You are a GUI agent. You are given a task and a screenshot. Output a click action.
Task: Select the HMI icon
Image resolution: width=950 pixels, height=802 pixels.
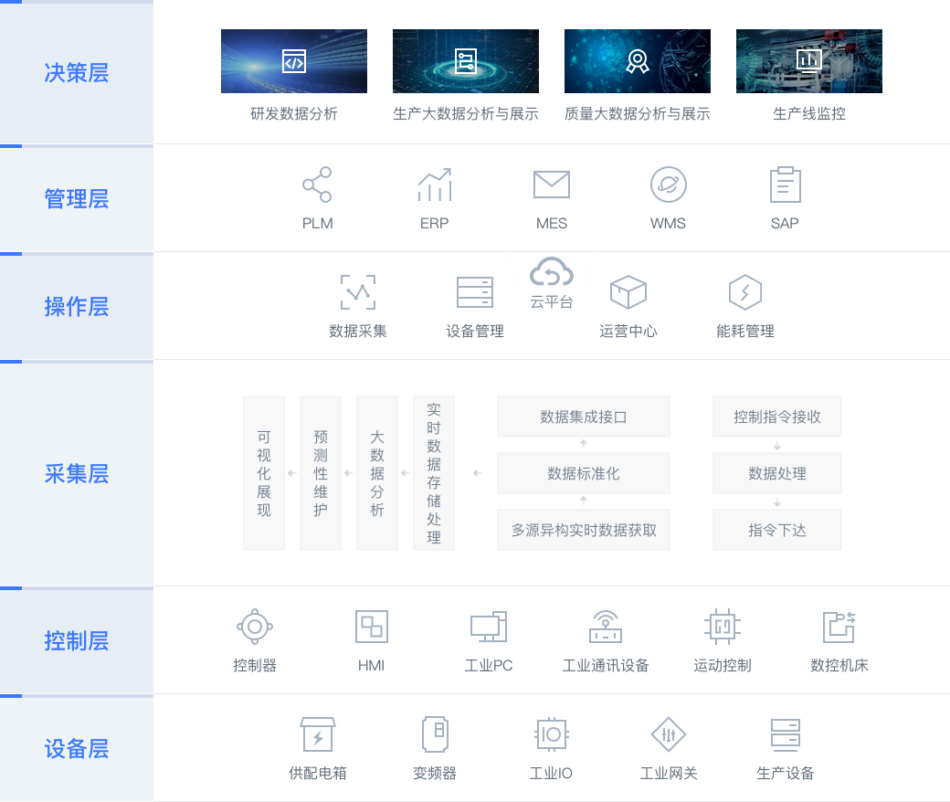click(371, 626)
